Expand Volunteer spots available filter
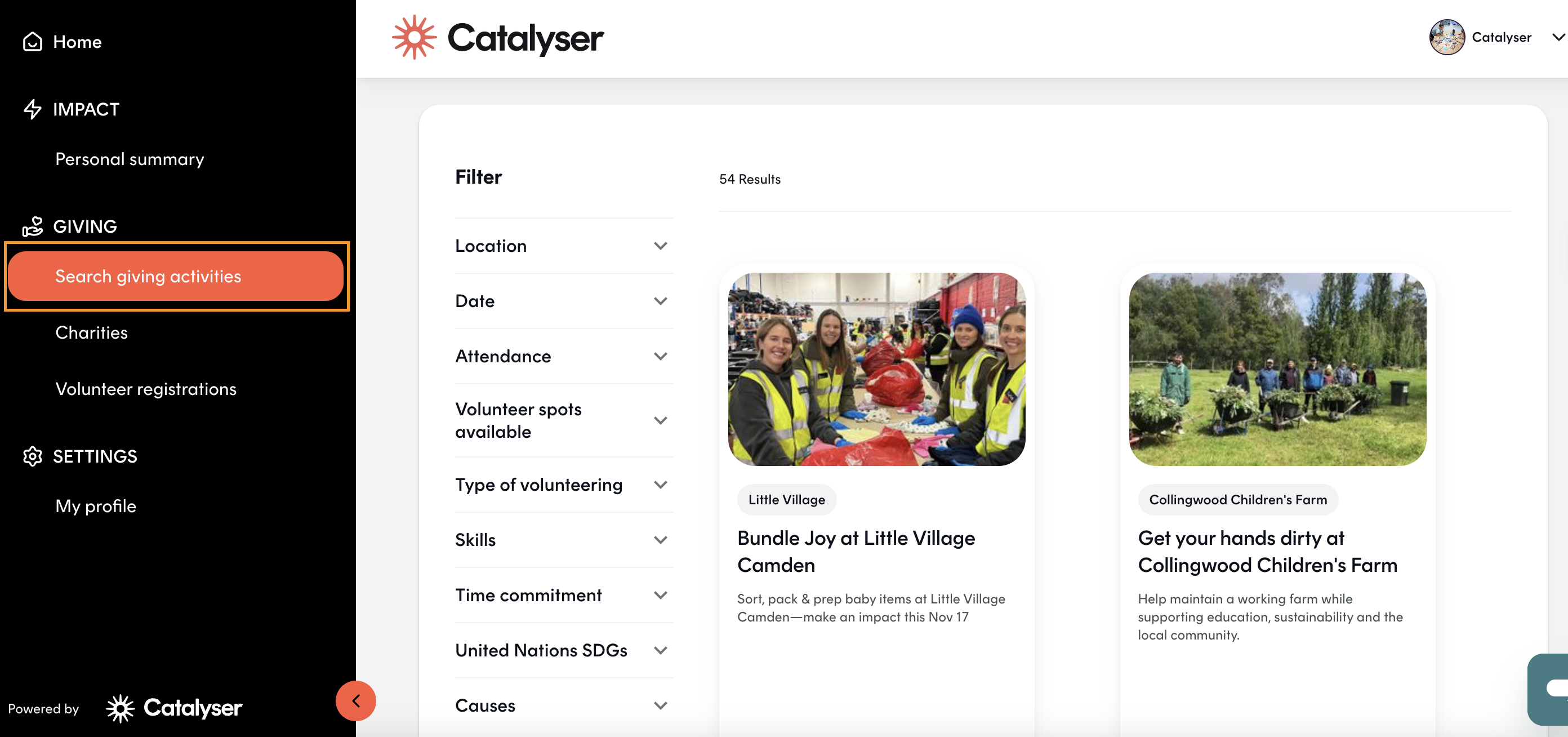This screenshot has height=737, width=1568. pyautogui.click(x=564, y=420)
